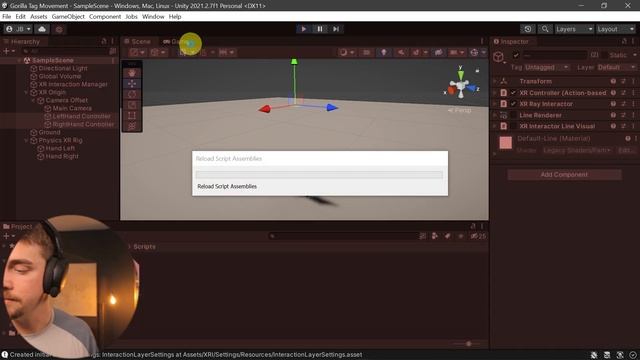
Task: Step one frame forward
Action: 336,29
